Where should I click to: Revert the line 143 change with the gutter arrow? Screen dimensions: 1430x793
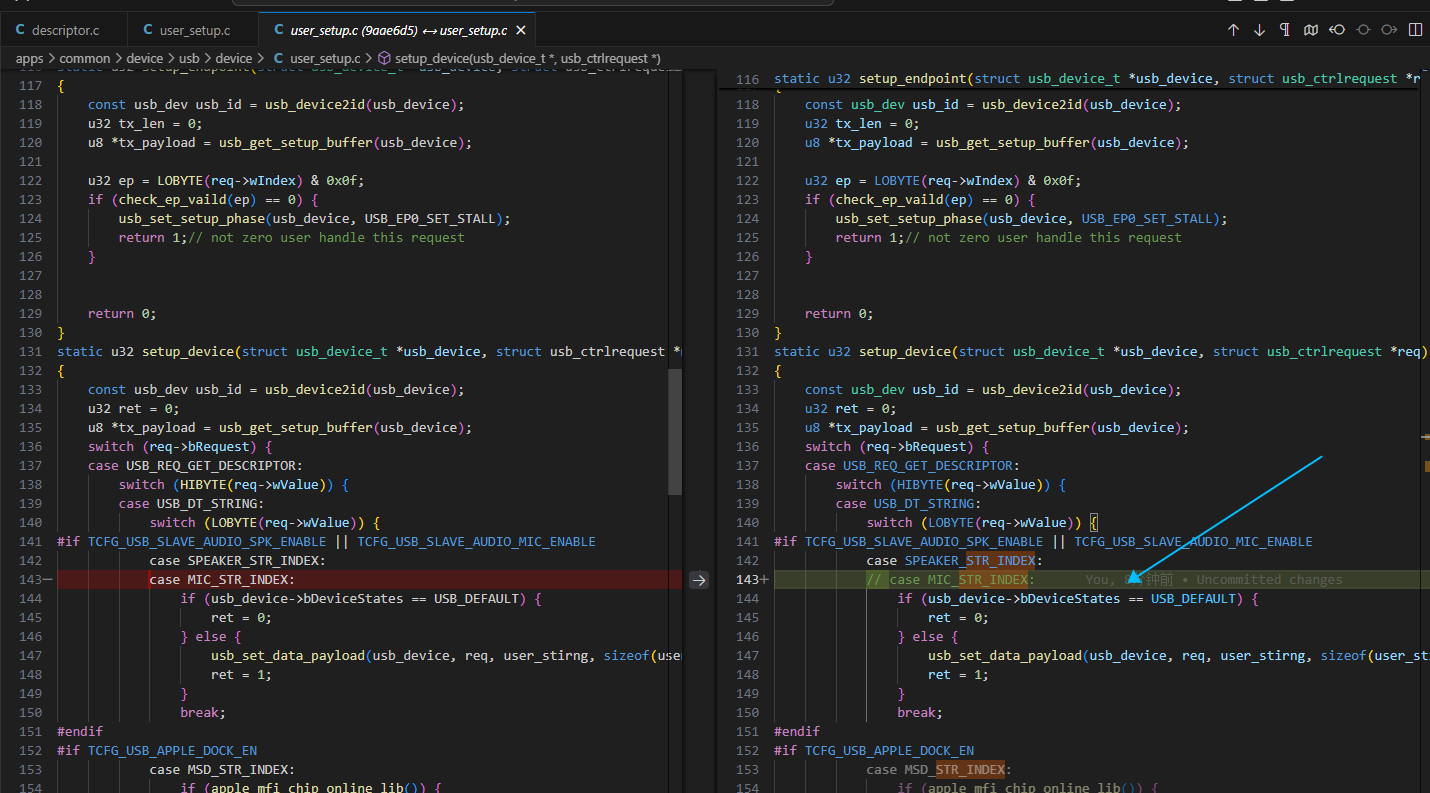coord(699,580)
